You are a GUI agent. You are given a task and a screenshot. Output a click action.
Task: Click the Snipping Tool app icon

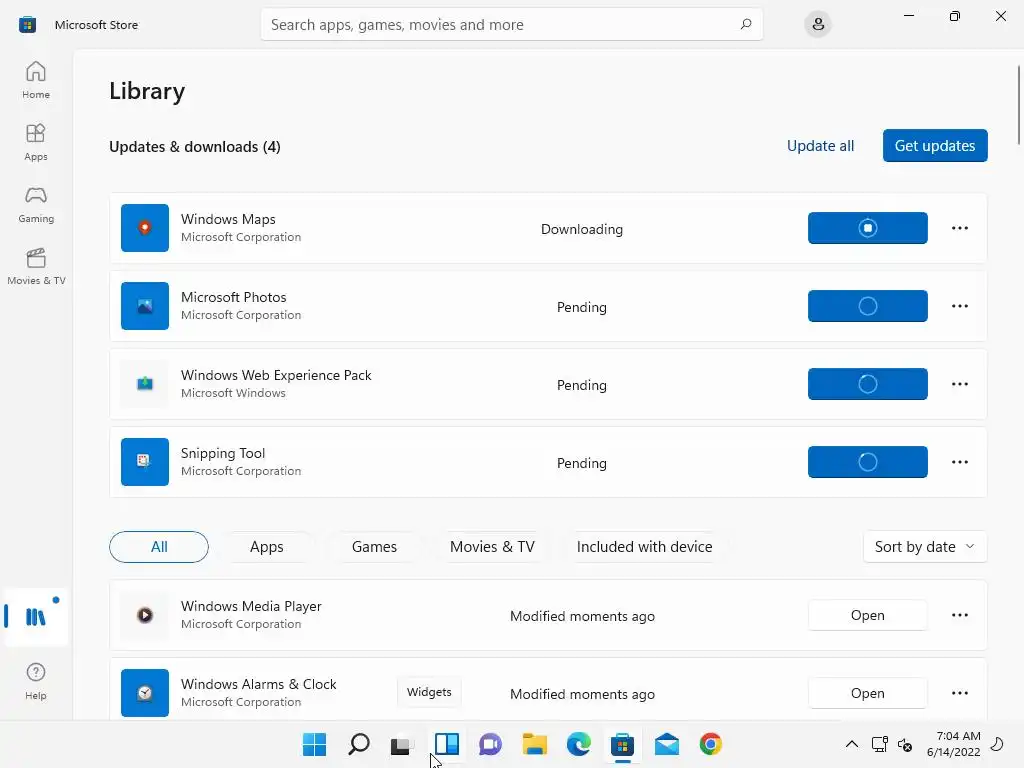tap(145, 462)
